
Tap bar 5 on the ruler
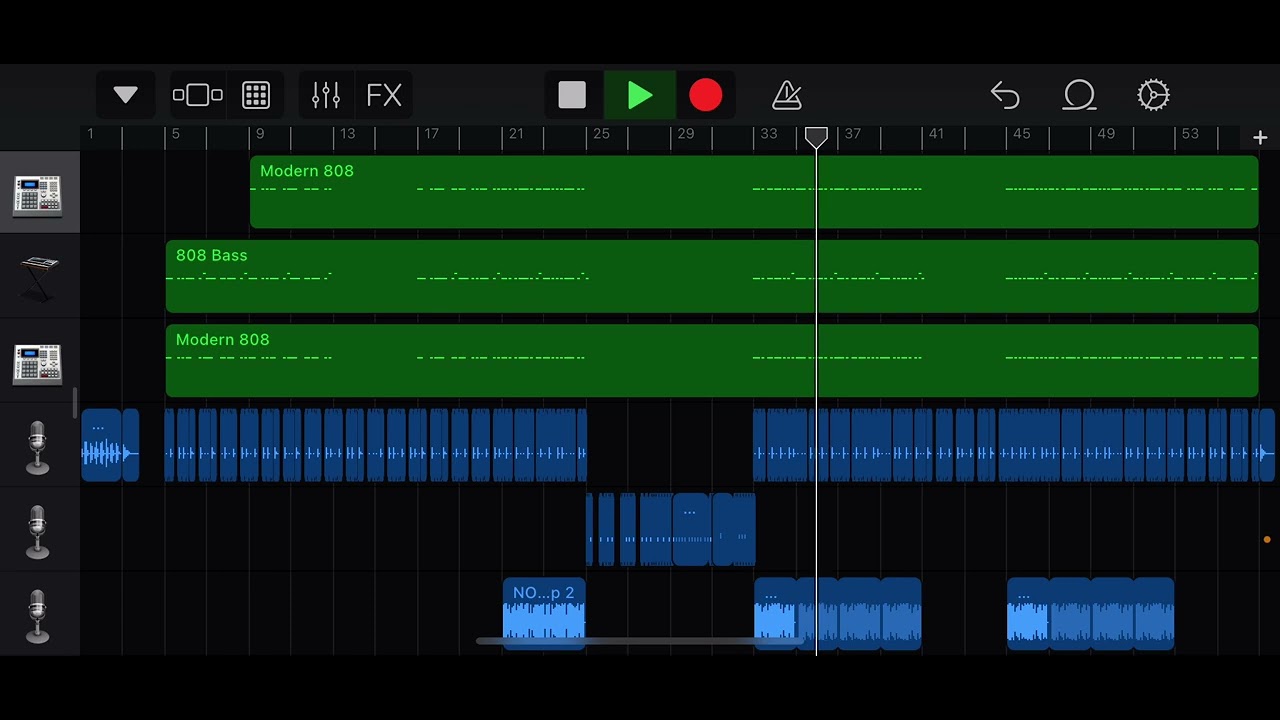click(x=175, y=134)
